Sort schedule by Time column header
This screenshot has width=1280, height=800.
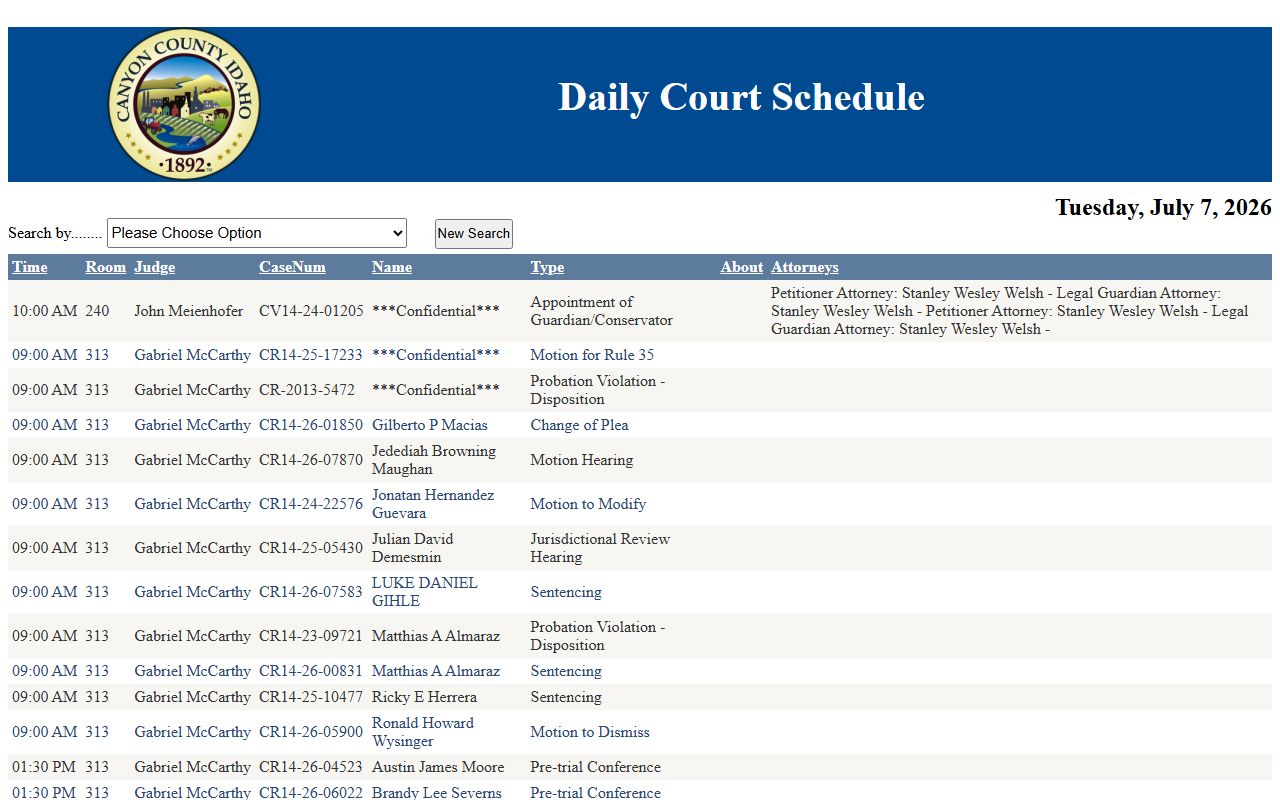30,267
